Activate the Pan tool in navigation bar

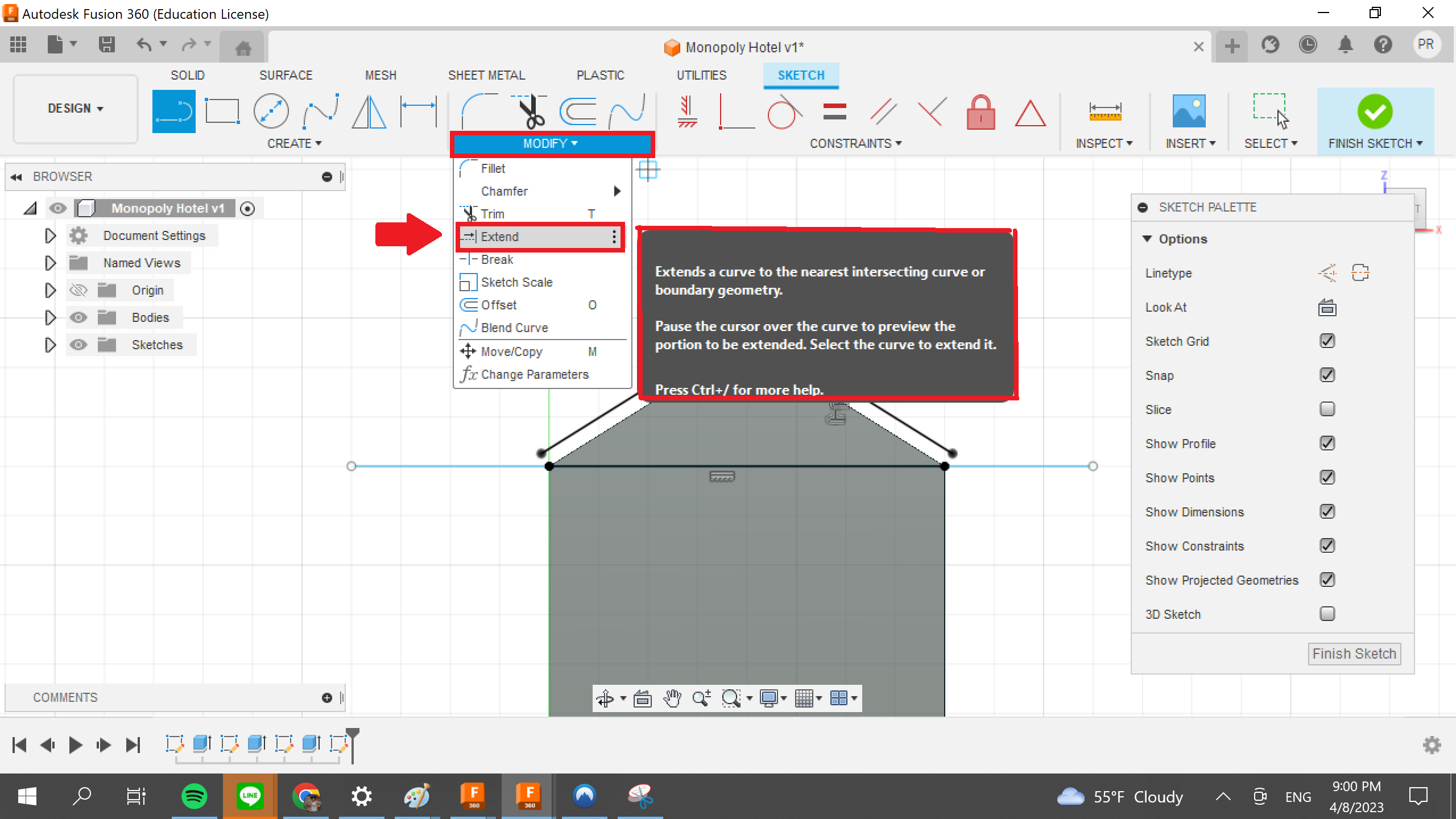pyautogui.click(x=672, y=698)
